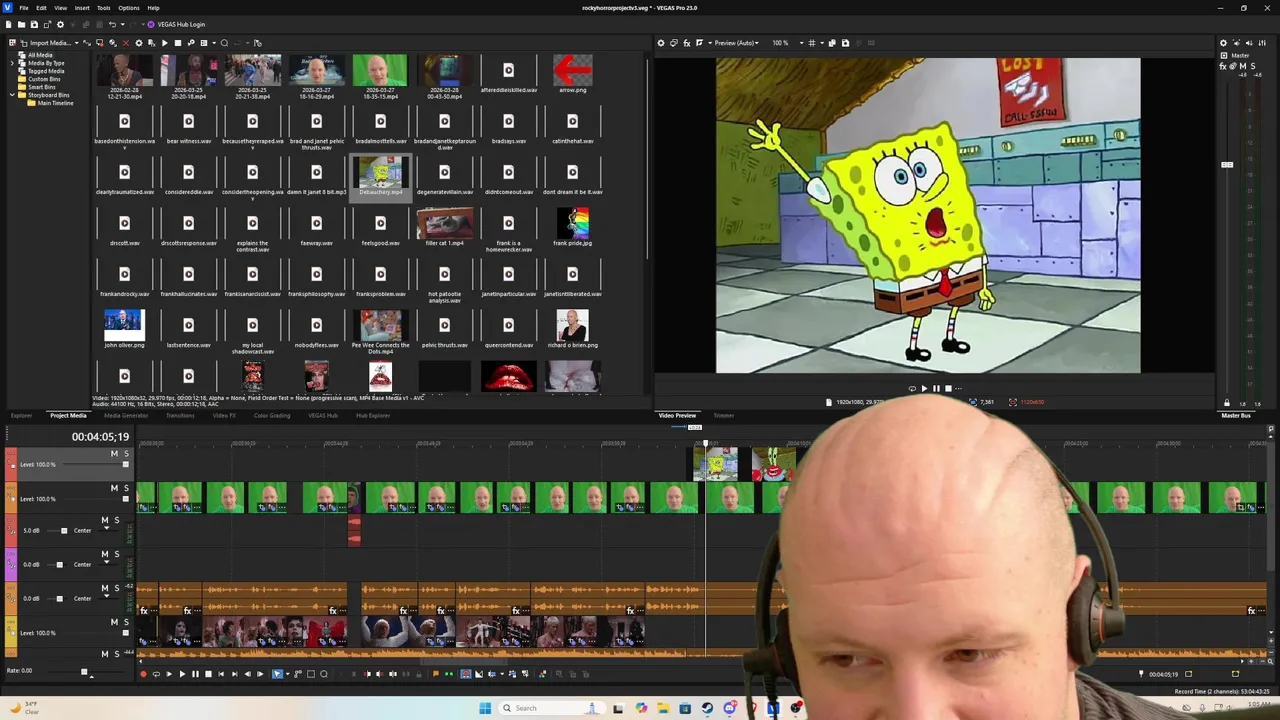Copy snapshot to clipboard in preview toolbar
This screenshot has height=720, width=1280.
click(x=832, y=43)
